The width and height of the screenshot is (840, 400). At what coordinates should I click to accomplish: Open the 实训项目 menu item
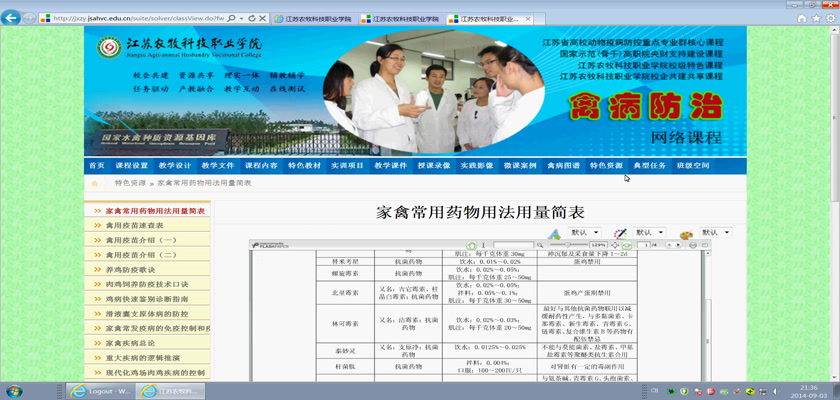click(347, 166)
